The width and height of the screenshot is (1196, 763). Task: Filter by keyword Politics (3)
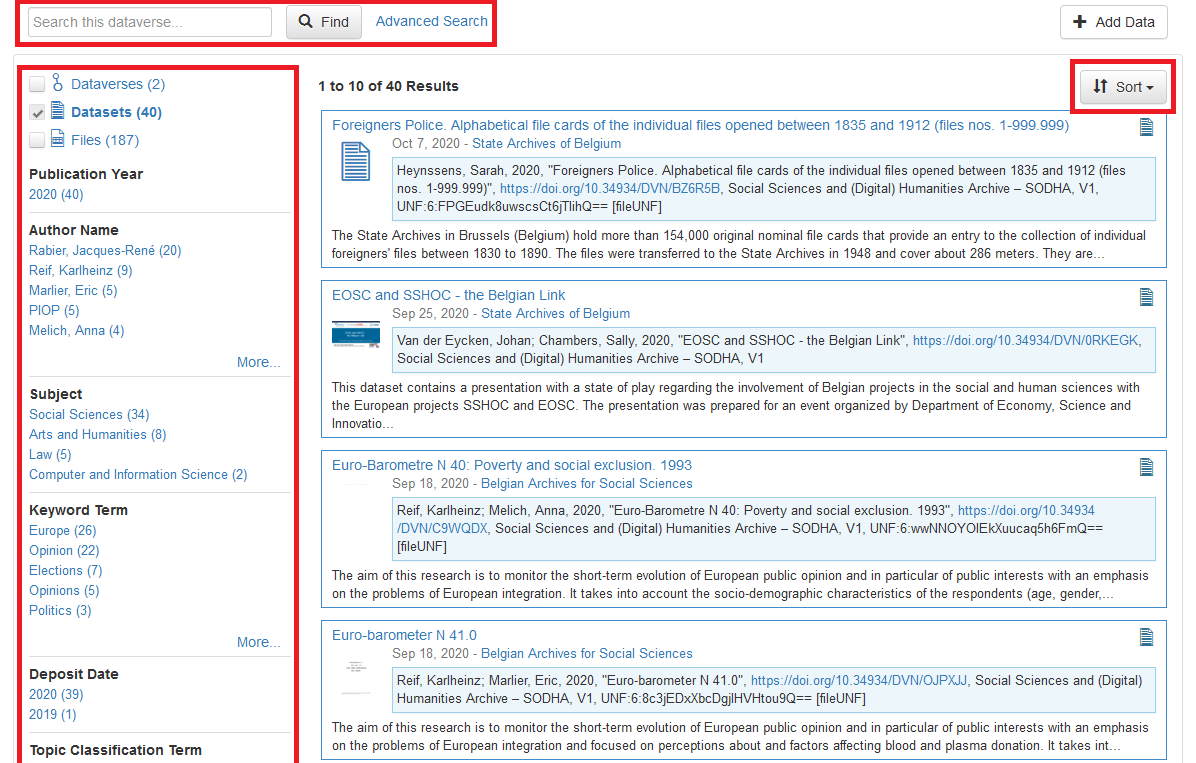[x=60, y=610]
